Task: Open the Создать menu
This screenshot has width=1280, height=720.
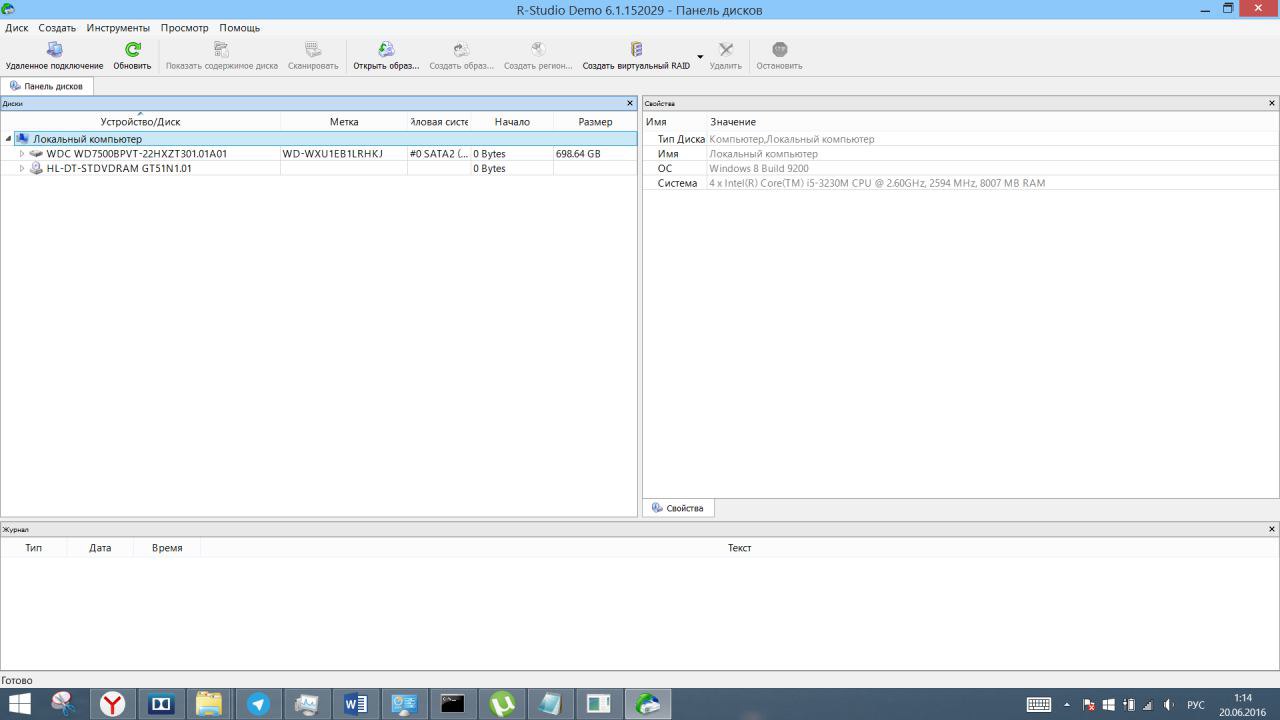Action: pyautogui.click(x=57, y=28)
